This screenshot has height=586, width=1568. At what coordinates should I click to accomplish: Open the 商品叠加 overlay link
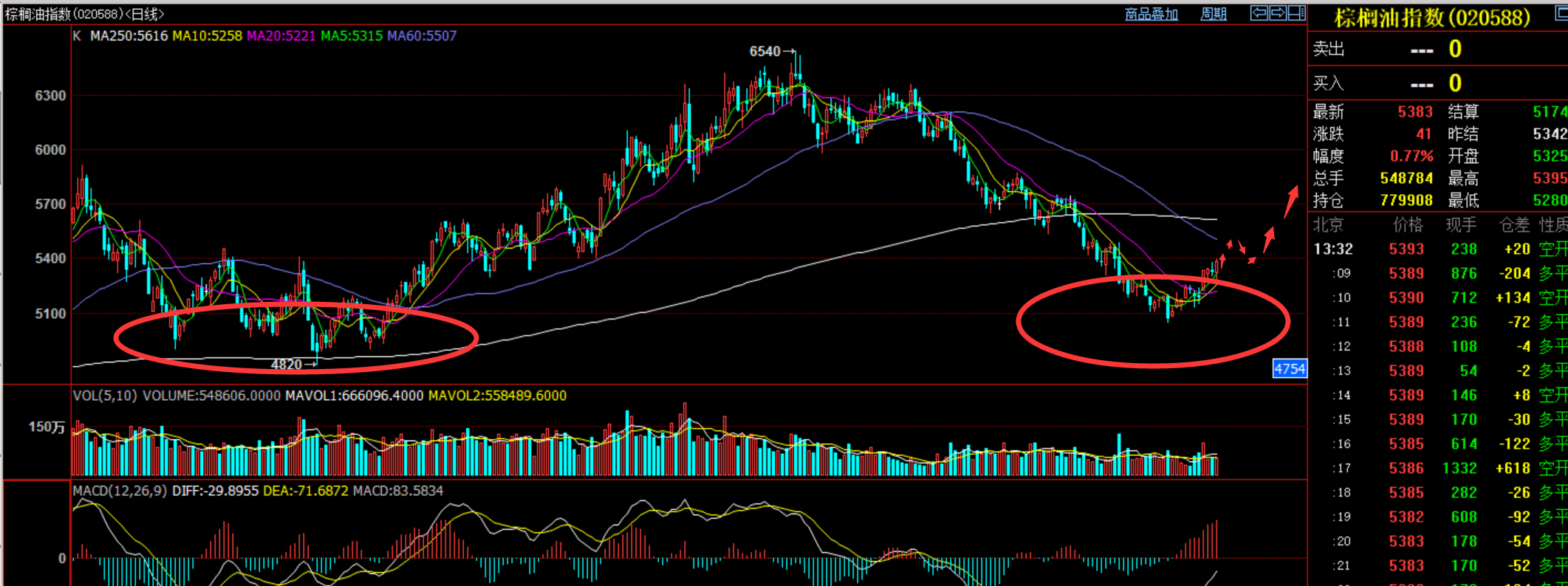pyautogui.click(x=1151, y=13)
